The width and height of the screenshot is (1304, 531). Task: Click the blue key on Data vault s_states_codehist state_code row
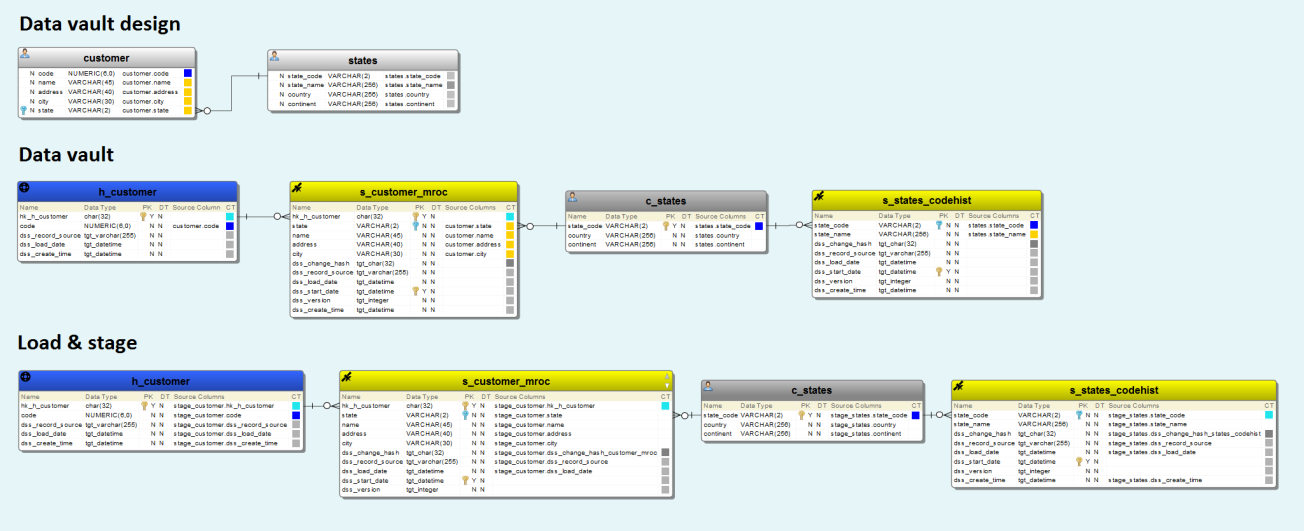939,226
